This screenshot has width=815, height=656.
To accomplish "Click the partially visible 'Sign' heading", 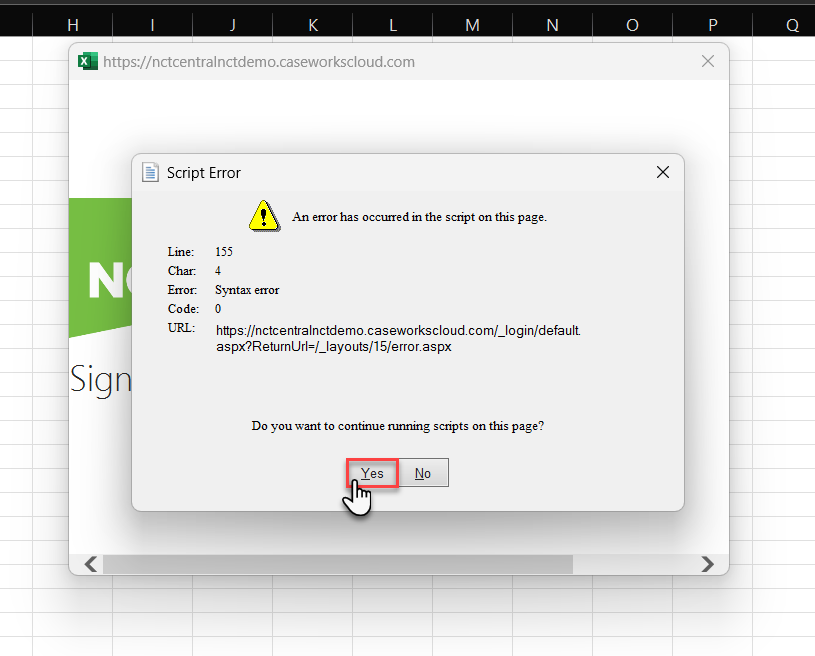I will tap(99, 379).
